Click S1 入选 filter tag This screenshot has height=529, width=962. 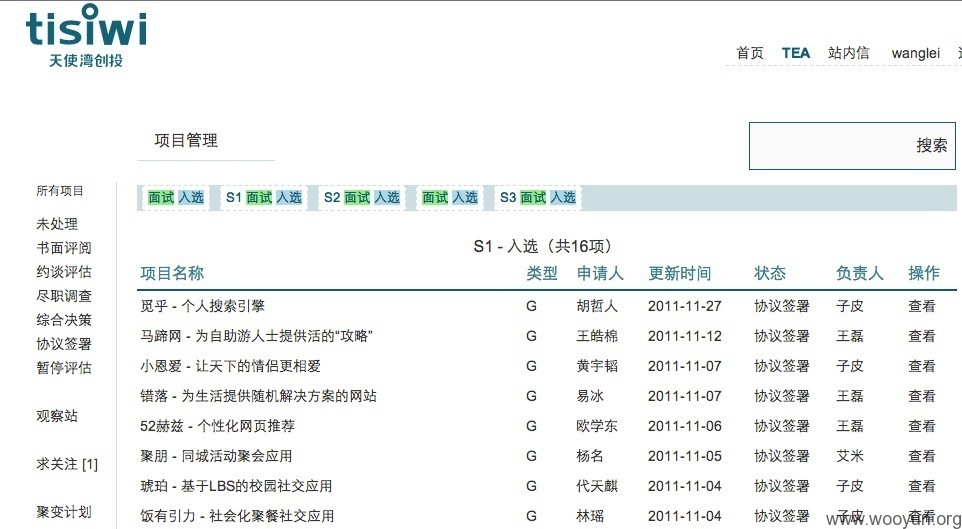tap(288, 198)
